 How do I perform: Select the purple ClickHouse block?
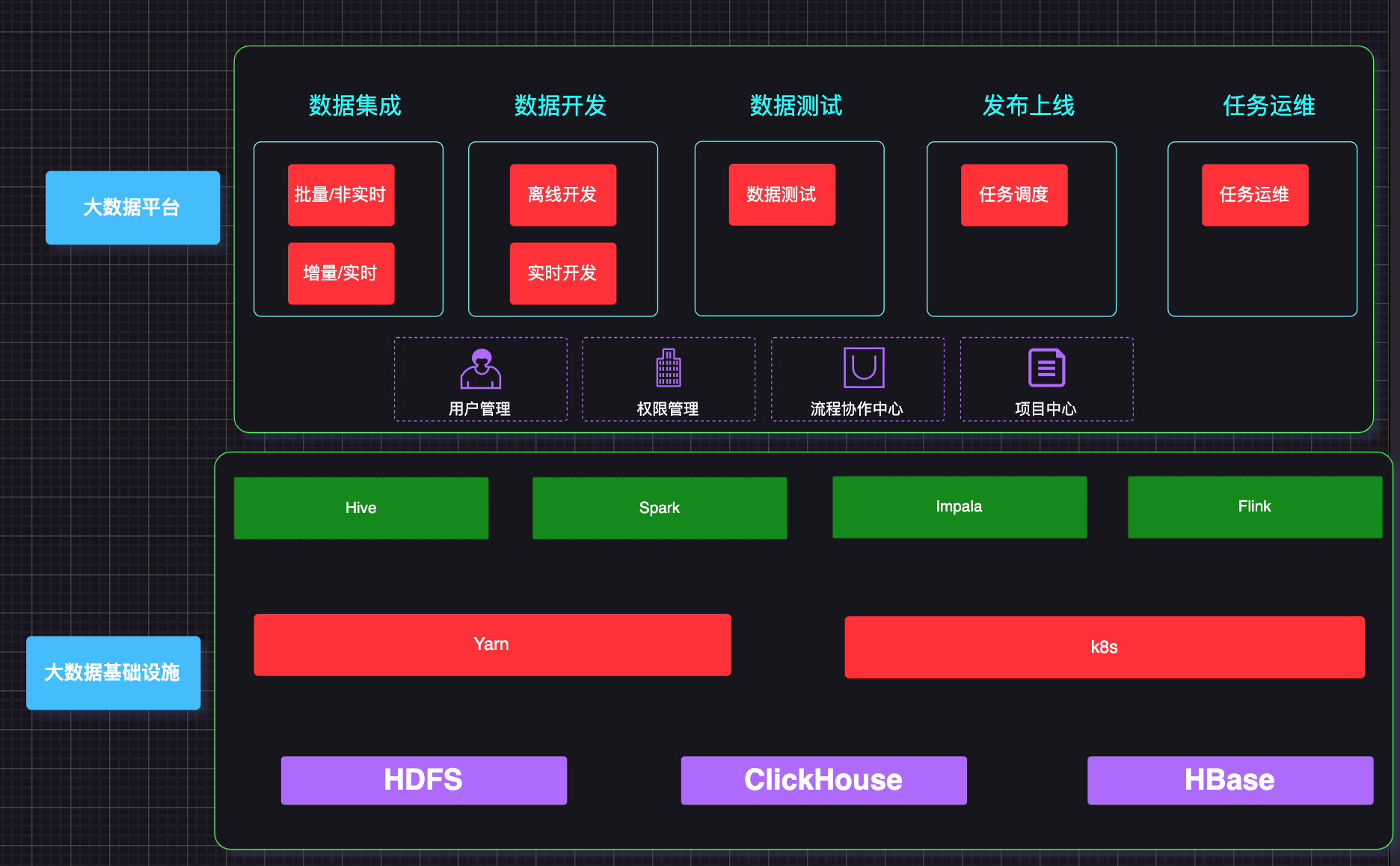[x=824, y=781]
